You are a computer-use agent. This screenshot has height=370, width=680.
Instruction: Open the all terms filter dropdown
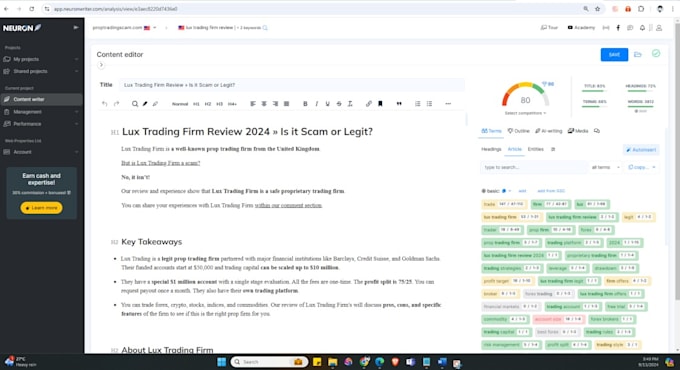point(605,167)
